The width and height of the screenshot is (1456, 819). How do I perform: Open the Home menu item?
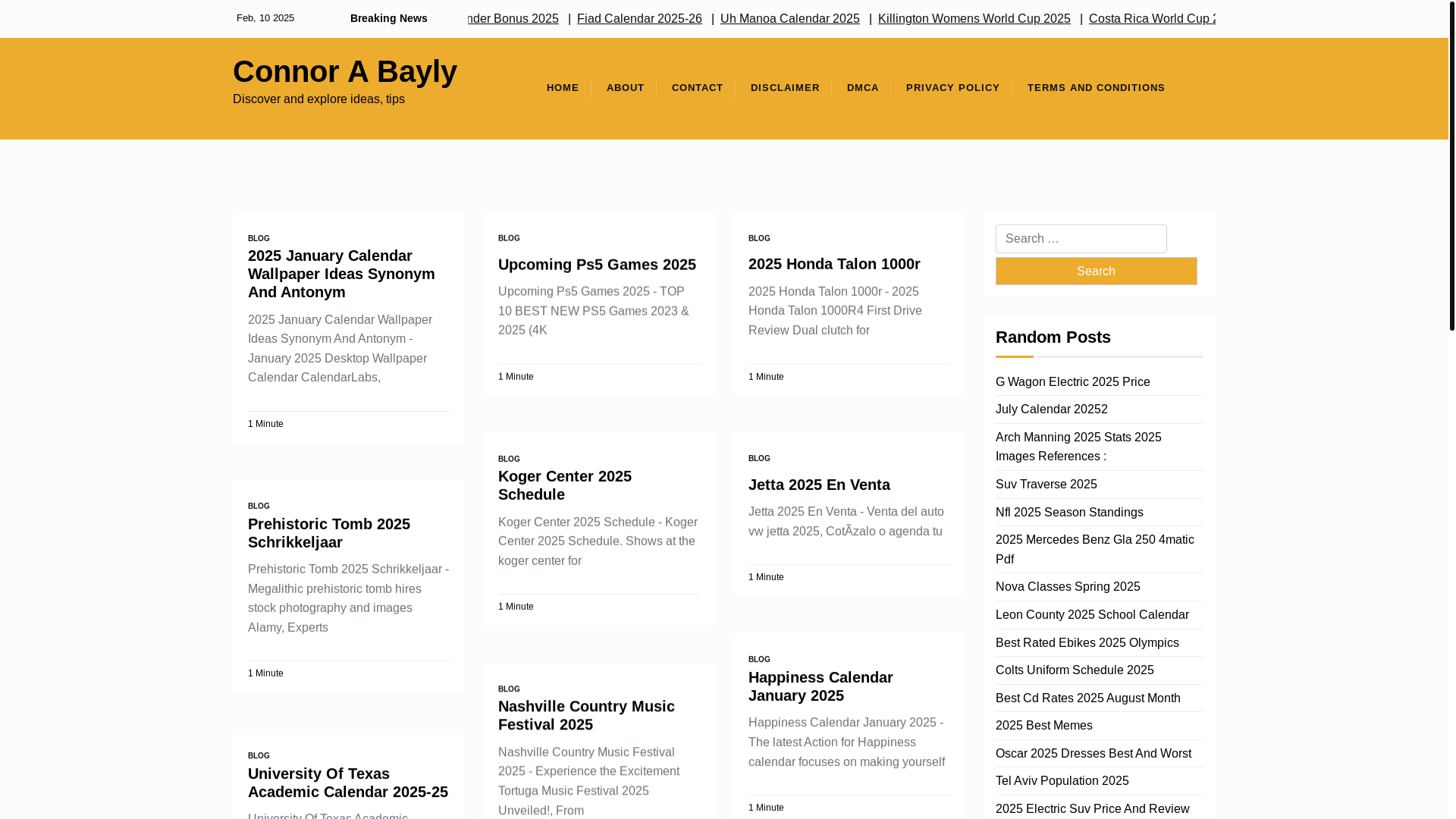562,88
